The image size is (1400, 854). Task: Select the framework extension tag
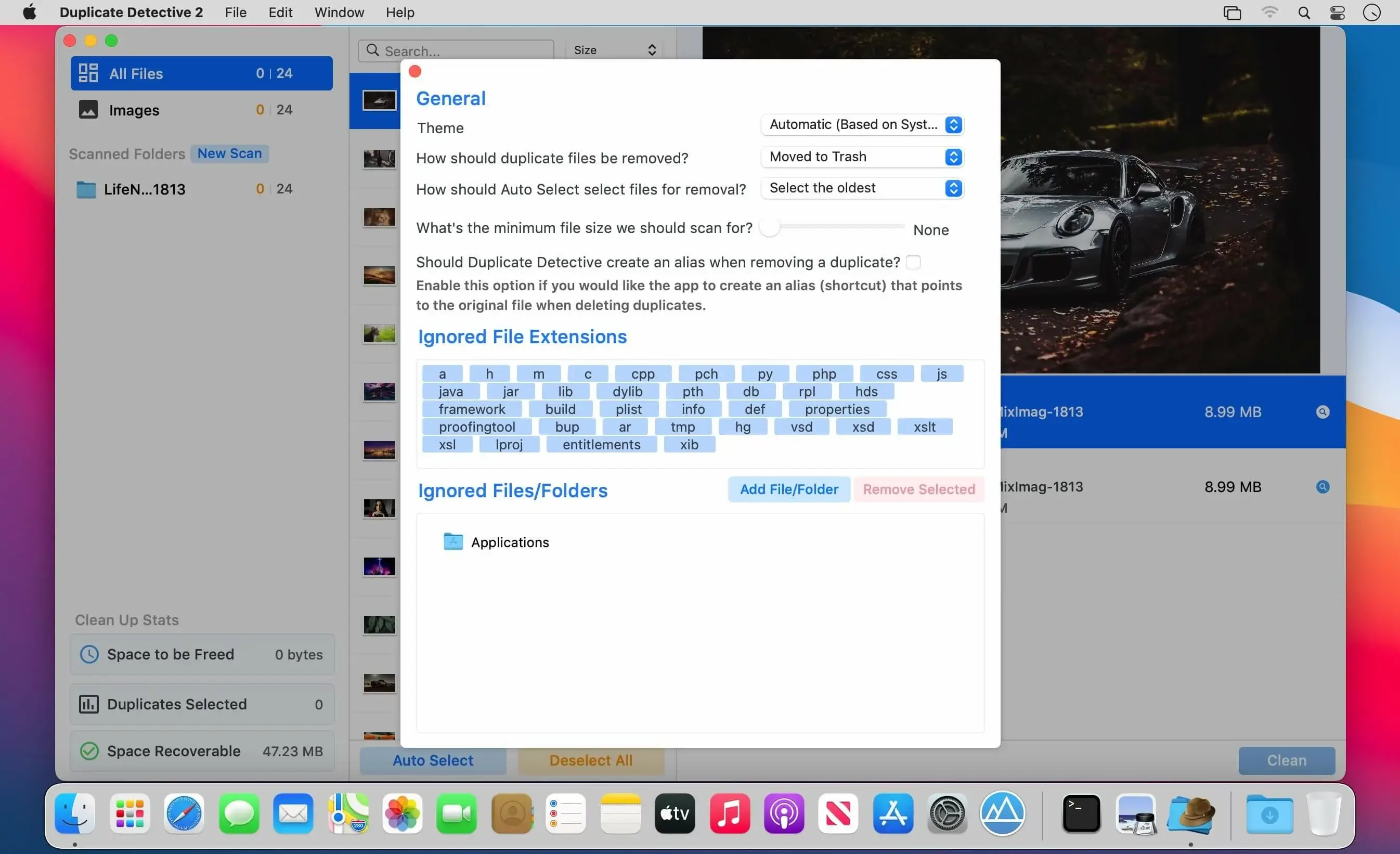tap(472, 409)
